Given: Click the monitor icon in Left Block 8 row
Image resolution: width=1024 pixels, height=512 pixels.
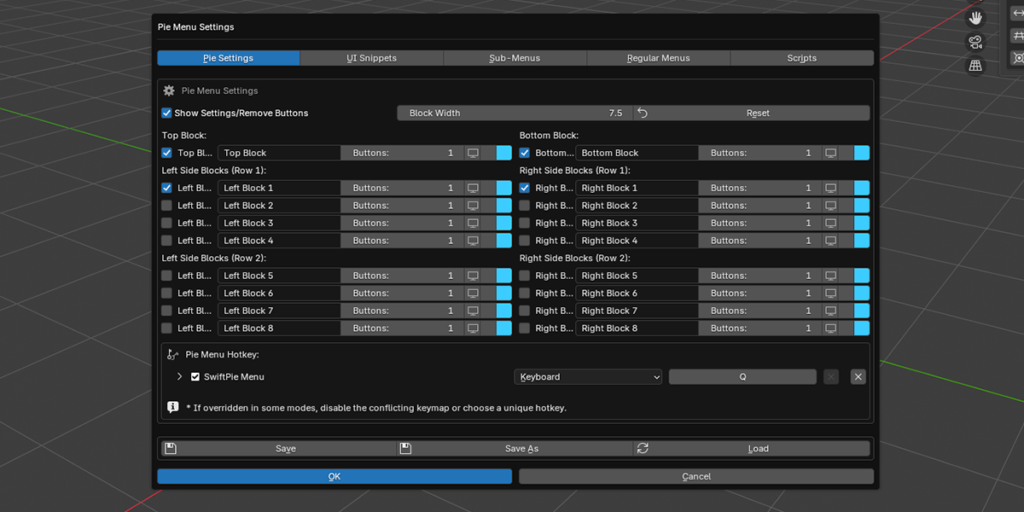Looking at the screenshot, I should tap(473, 328).
